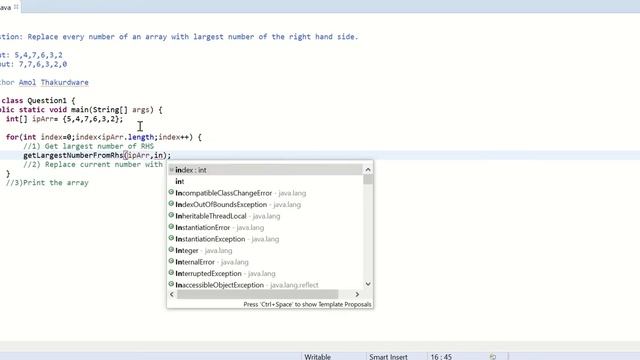Click right arrow of proposals horizontal scrollbar

[357, 294]
